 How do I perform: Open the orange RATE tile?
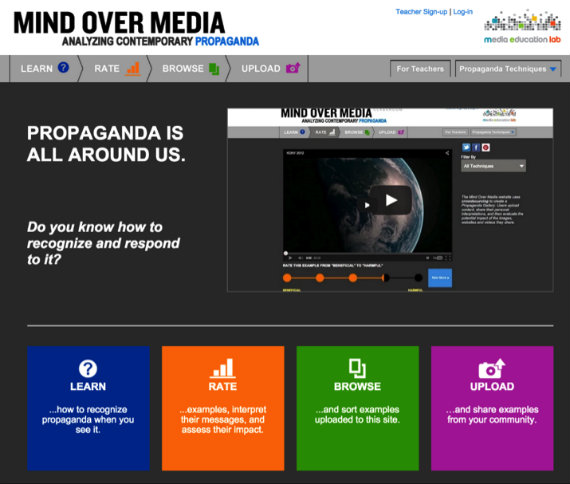pos(223,408)
